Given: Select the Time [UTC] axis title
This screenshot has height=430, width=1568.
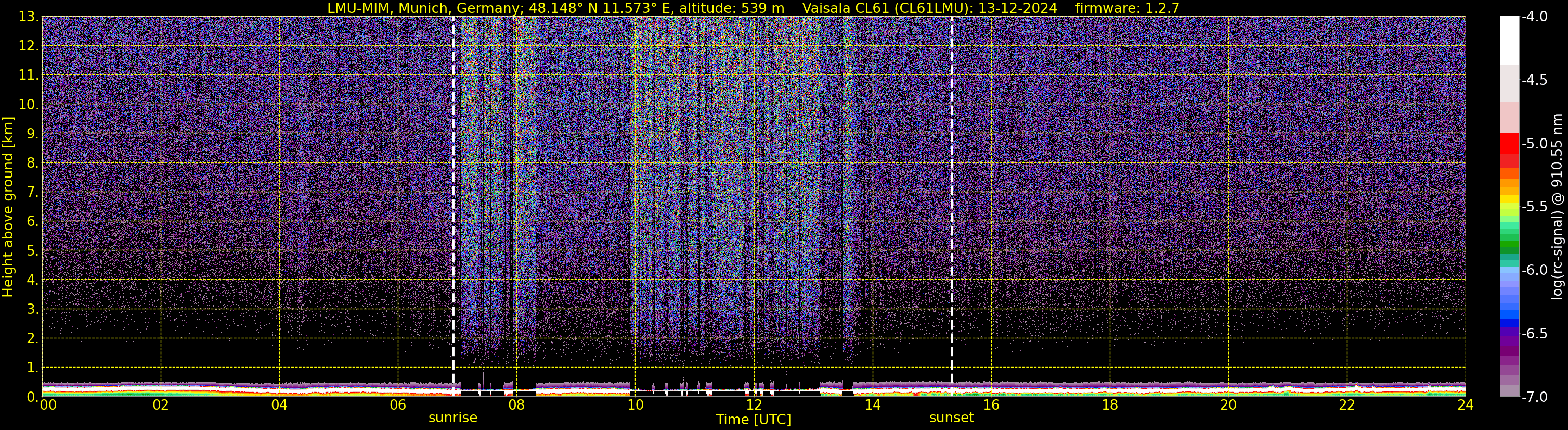Looking at the screenshot, I should [x=754, y=420].
